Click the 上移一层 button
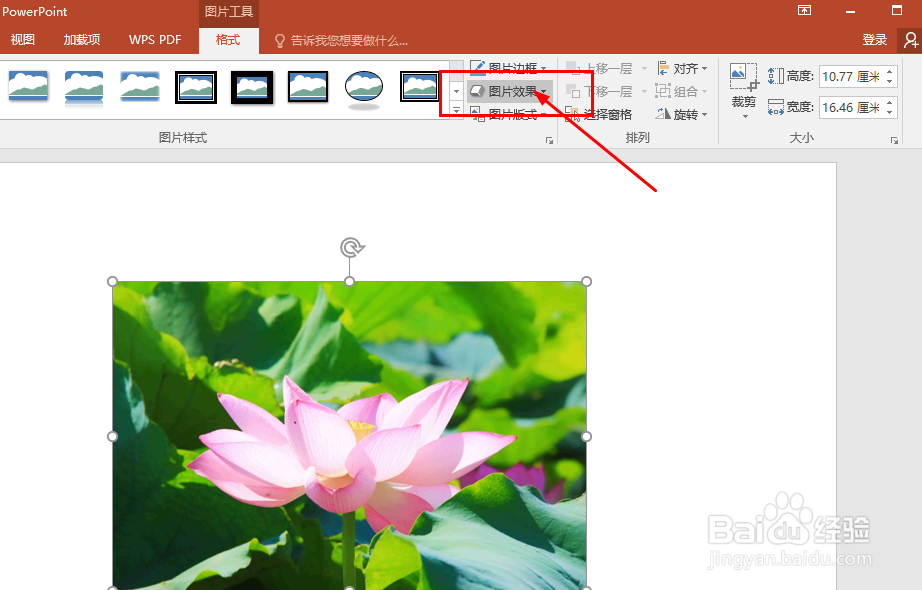The width and height of the screenshot is (922, 590). (x=599, y=68)
